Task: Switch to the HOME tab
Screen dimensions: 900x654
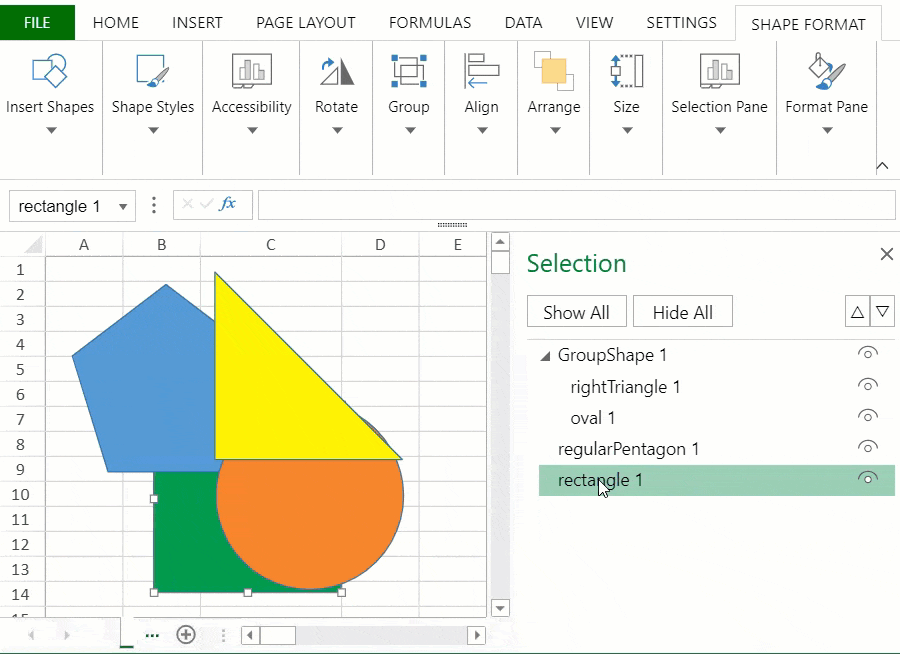Action: [115, 22]
